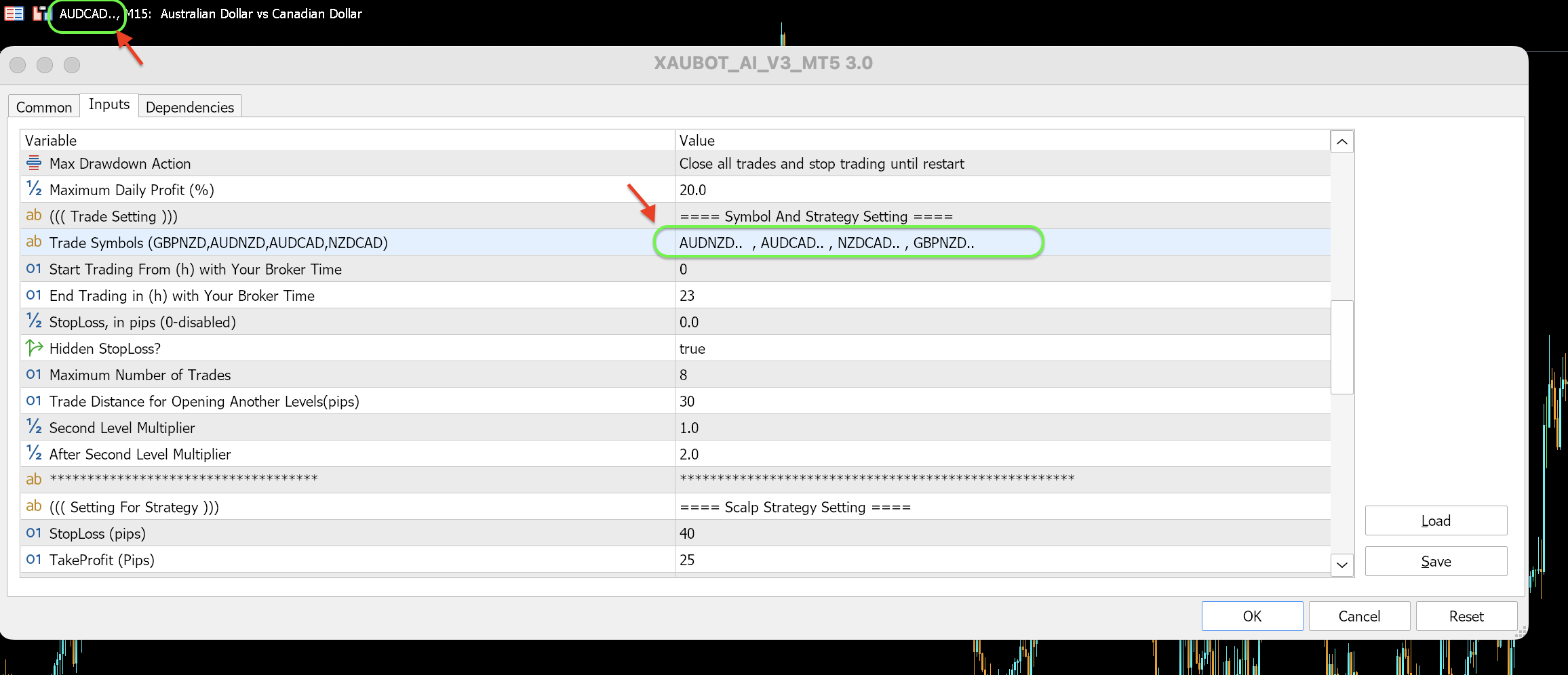This screenshot has width=1568, height=675.
Task: Click the Max Drawdown Action enum icon
Action: pyautogui.click(x=33, y=163)
